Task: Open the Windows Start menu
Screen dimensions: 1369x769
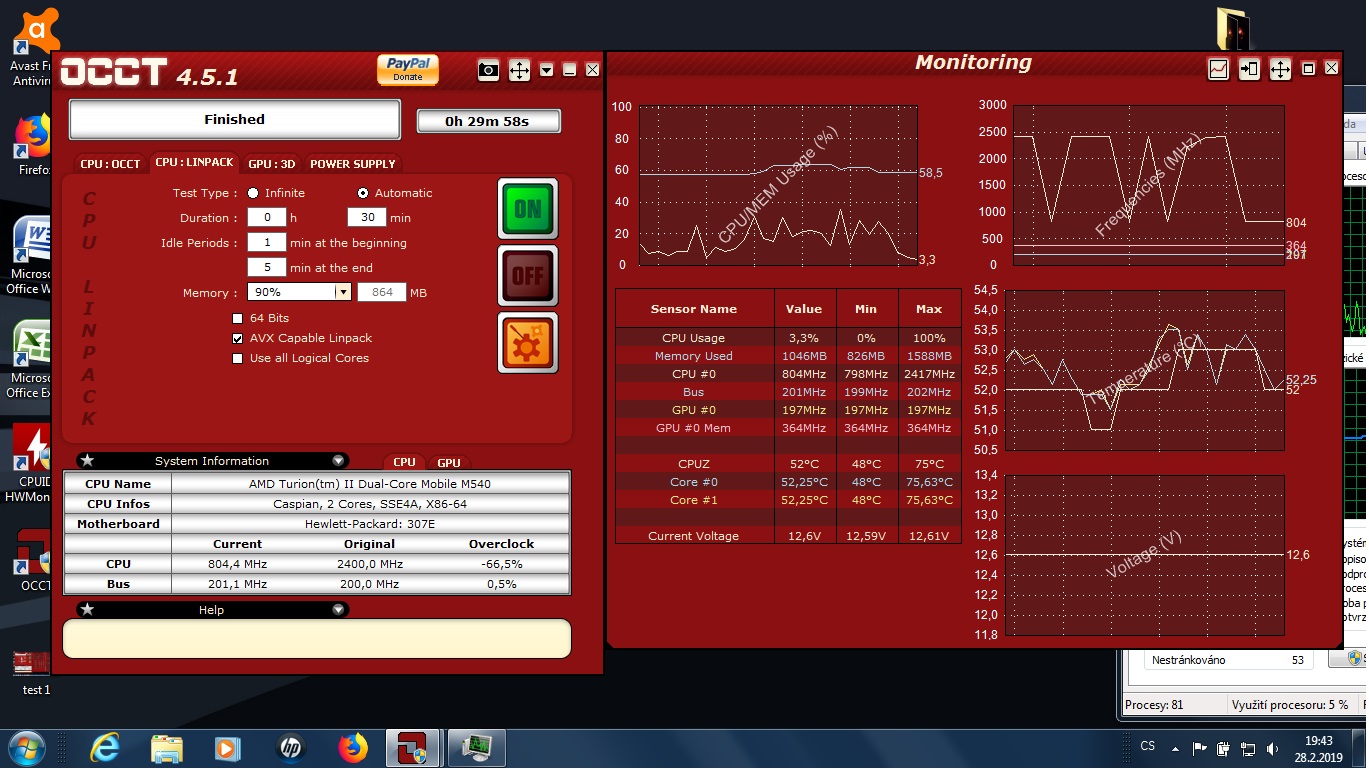Action: click(x=25, y=748)
